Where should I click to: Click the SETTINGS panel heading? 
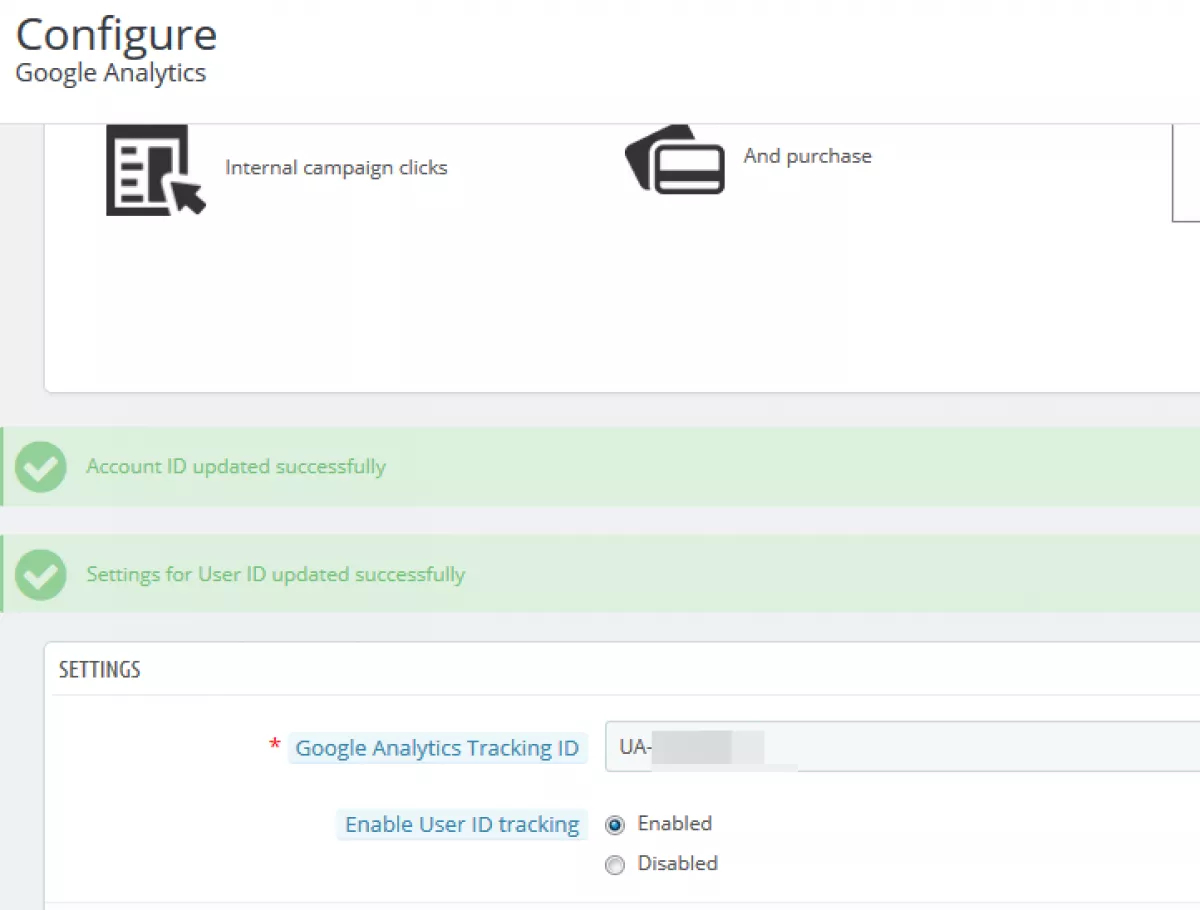[100, 670]
